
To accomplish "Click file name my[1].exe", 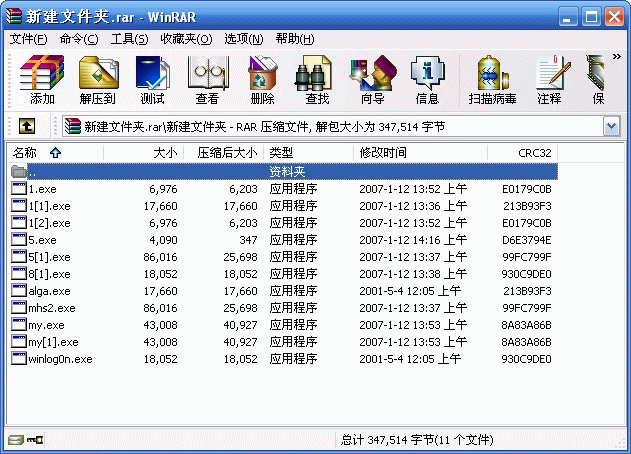I will click(x=54, y=342).
